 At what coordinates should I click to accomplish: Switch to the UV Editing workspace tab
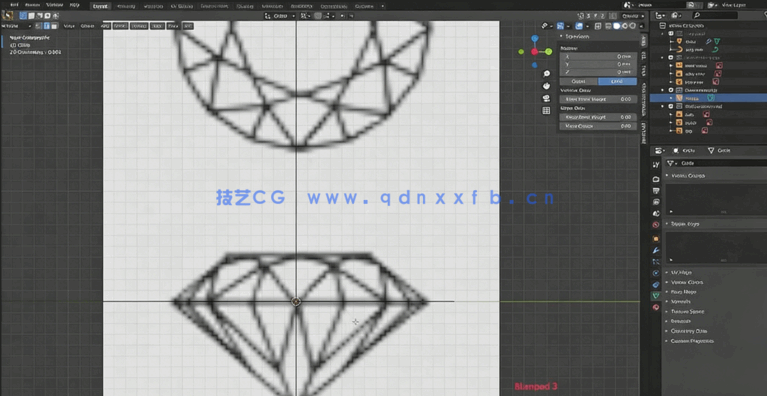181,6
